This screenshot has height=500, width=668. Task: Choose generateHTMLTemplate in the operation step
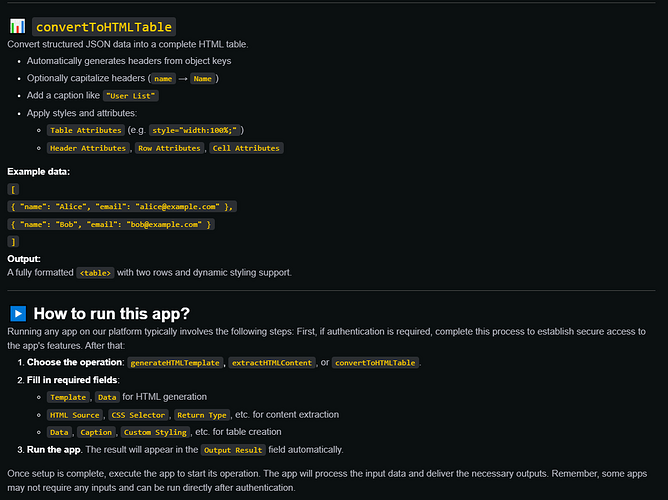176,362
